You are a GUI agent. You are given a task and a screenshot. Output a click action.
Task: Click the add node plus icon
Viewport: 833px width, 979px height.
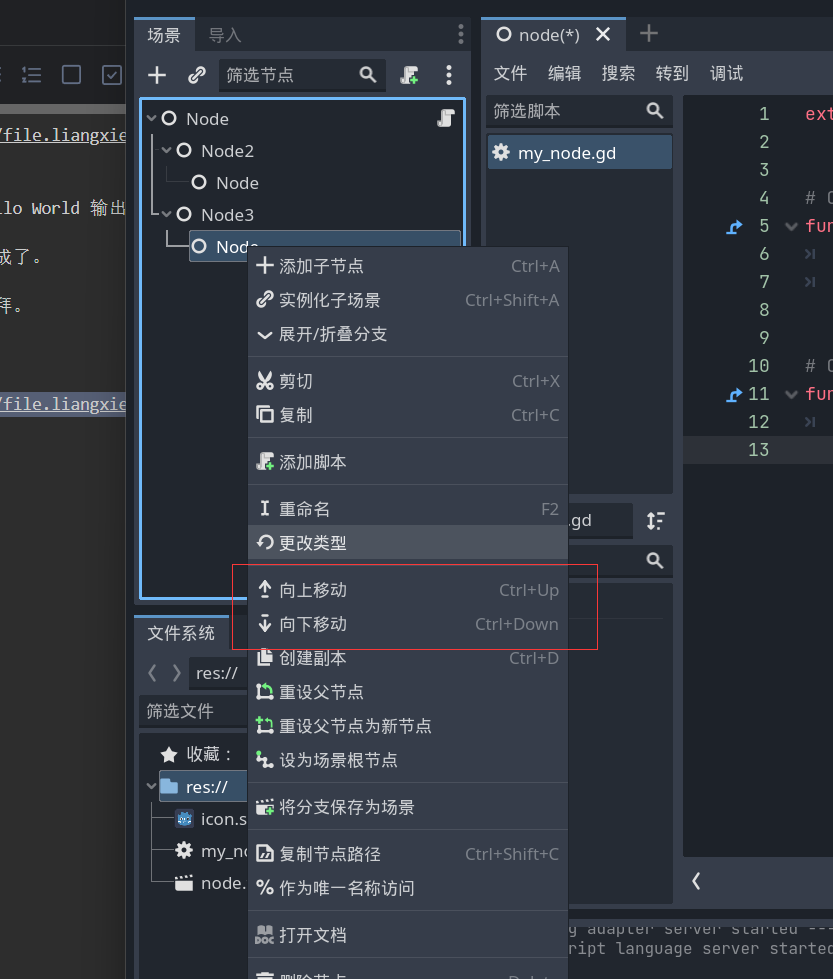click(157, 75)
